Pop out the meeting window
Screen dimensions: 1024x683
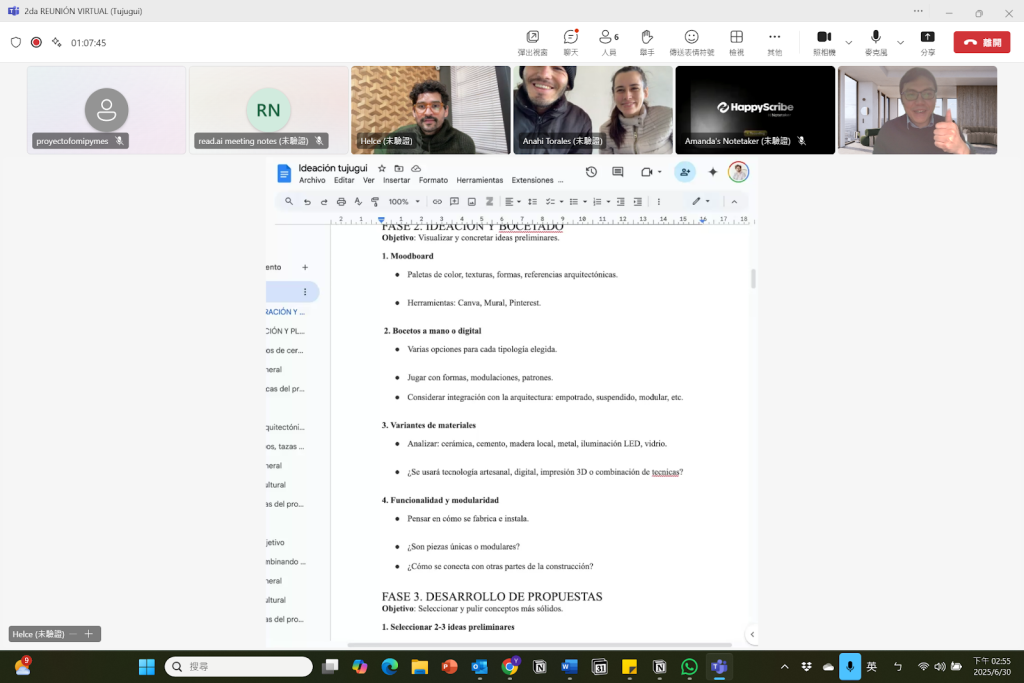(x=532, y=41)
